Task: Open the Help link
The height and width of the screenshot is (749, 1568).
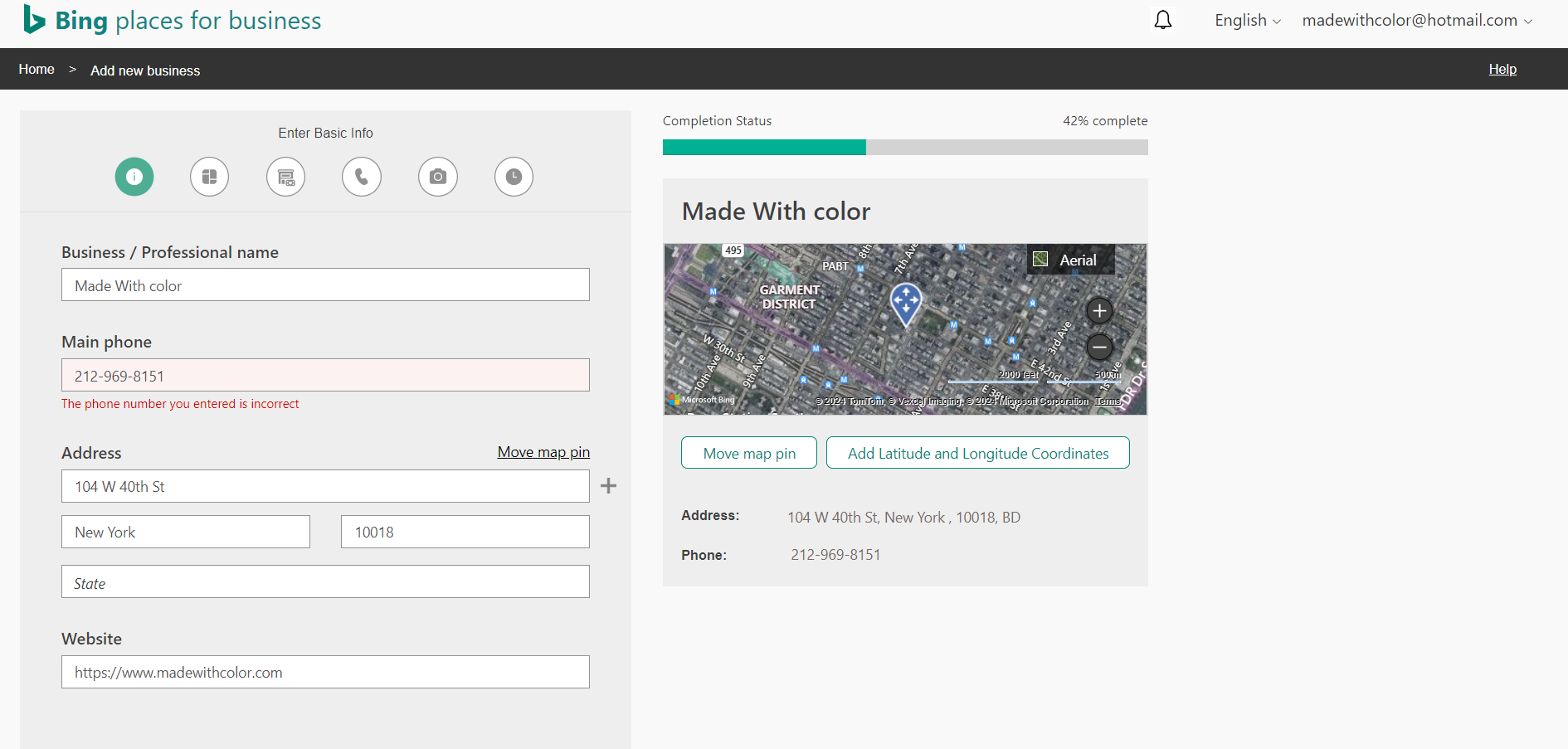Action: pos(1502,70)
